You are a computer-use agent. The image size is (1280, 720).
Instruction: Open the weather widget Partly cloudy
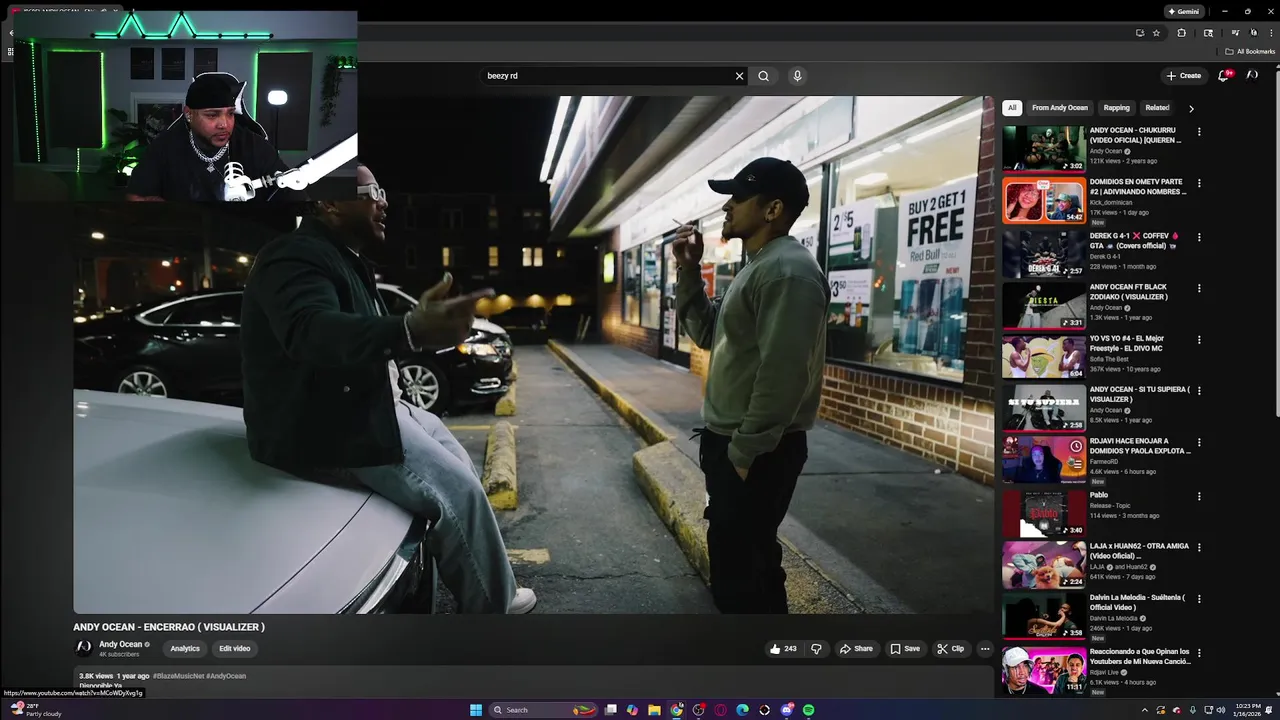[x=36, y=710]
